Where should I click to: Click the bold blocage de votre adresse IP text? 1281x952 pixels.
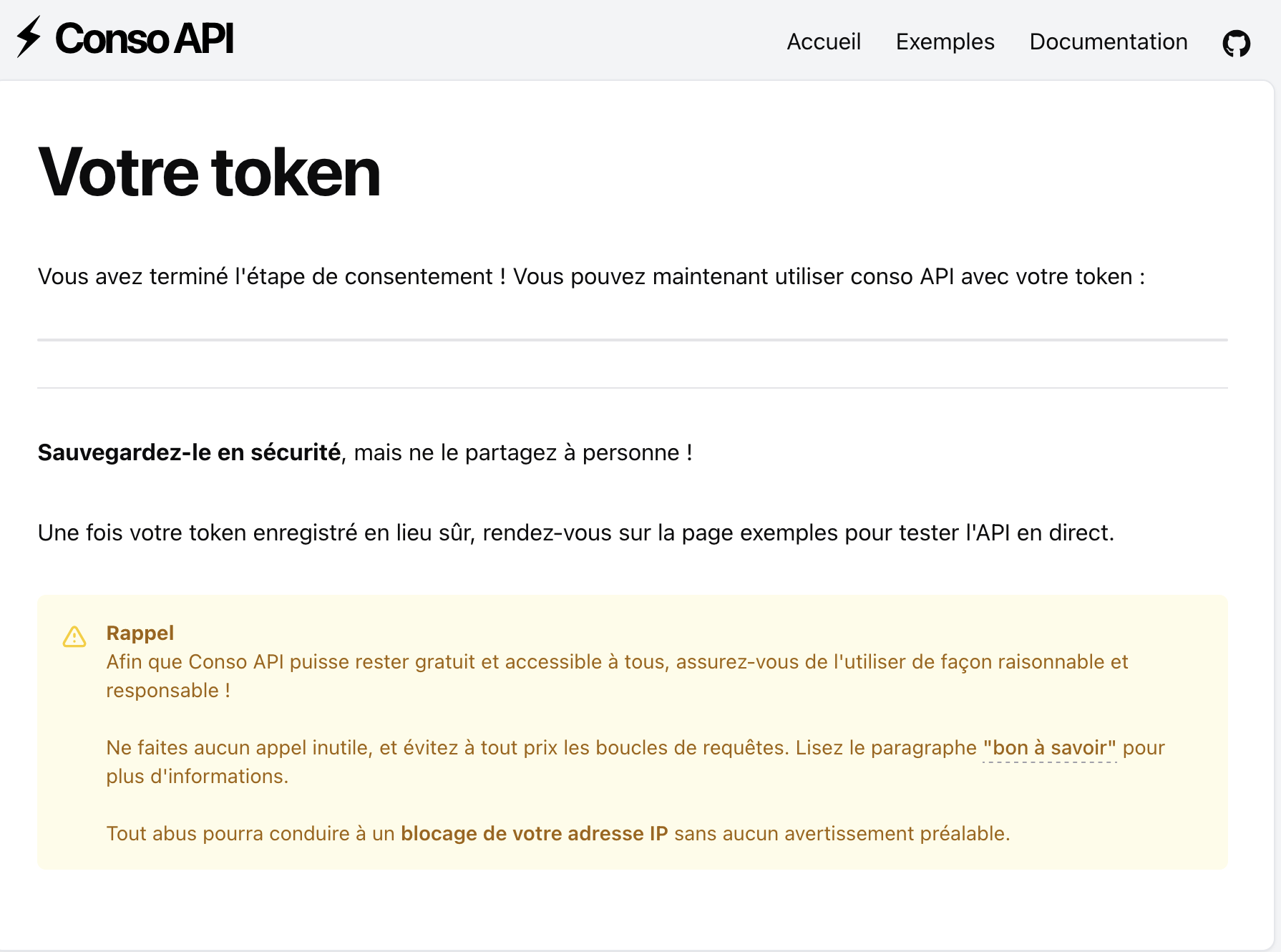pyautogui.click(x=534, y=834)
